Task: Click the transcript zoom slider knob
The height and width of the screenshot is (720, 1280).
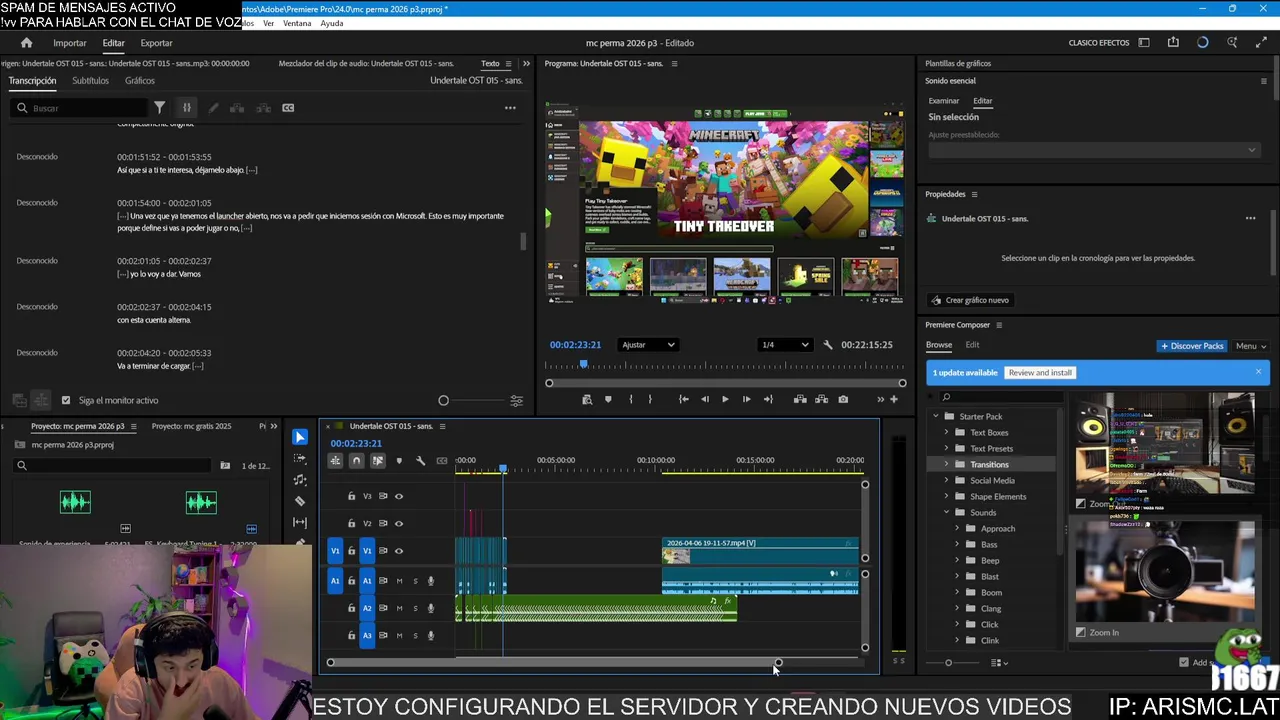Action: pyautogui.click(x=443, y=400)
